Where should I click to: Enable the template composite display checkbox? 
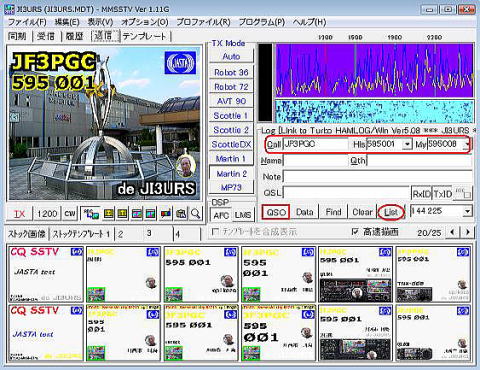point(215,231)
